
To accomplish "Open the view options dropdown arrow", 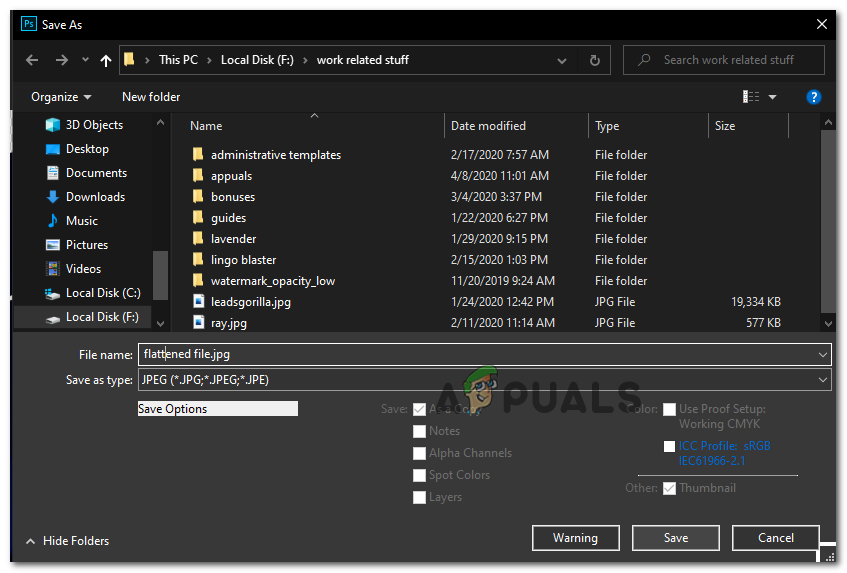I will tap(772, 97).
